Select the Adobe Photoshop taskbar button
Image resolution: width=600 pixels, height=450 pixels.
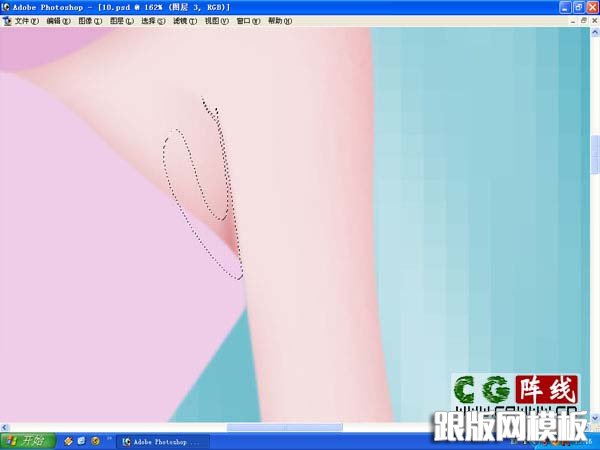tap(163, 440)
